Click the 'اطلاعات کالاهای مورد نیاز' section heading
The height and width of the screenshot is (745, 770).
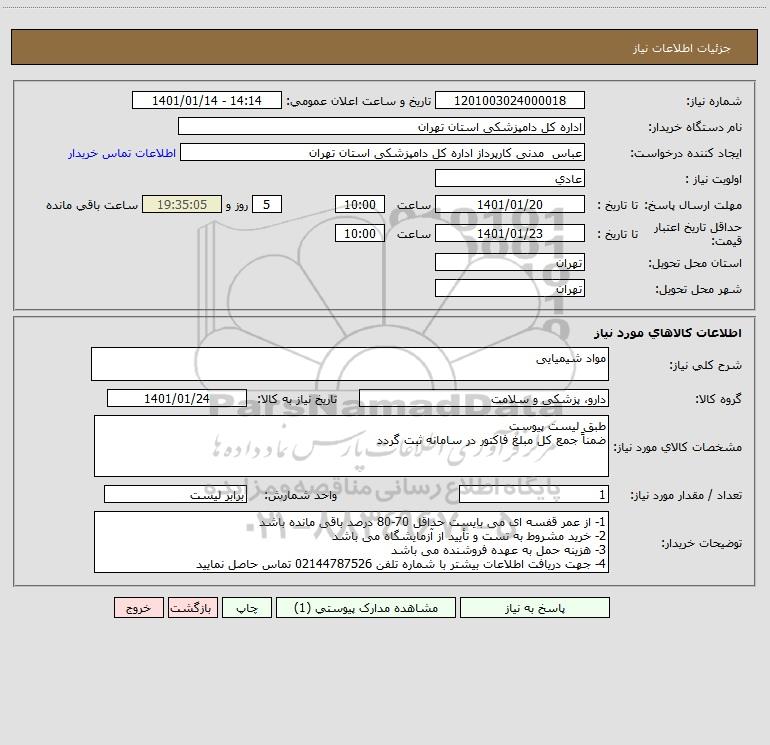tap(668, 332)
